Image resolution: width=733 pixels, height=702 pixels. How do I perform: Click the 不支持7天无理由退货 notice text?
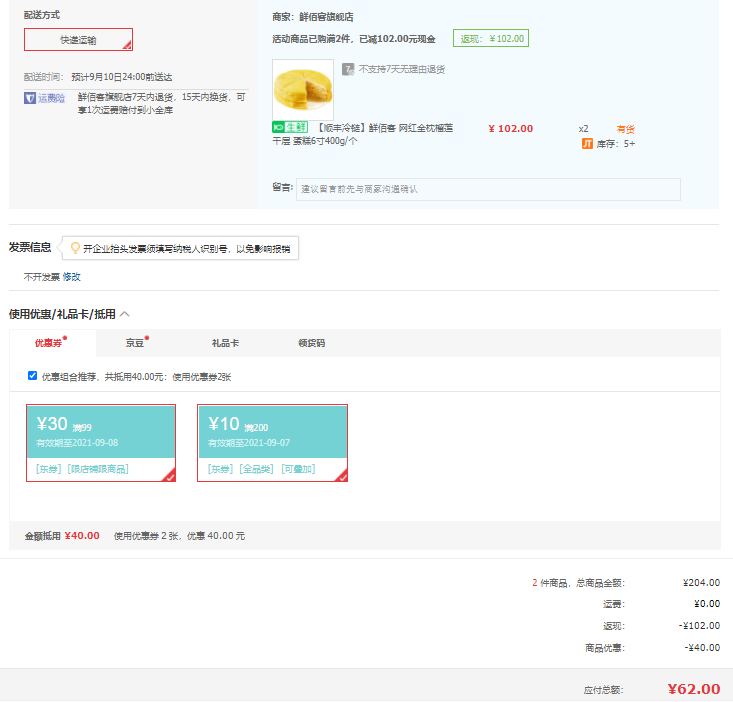tap(402, 69)
